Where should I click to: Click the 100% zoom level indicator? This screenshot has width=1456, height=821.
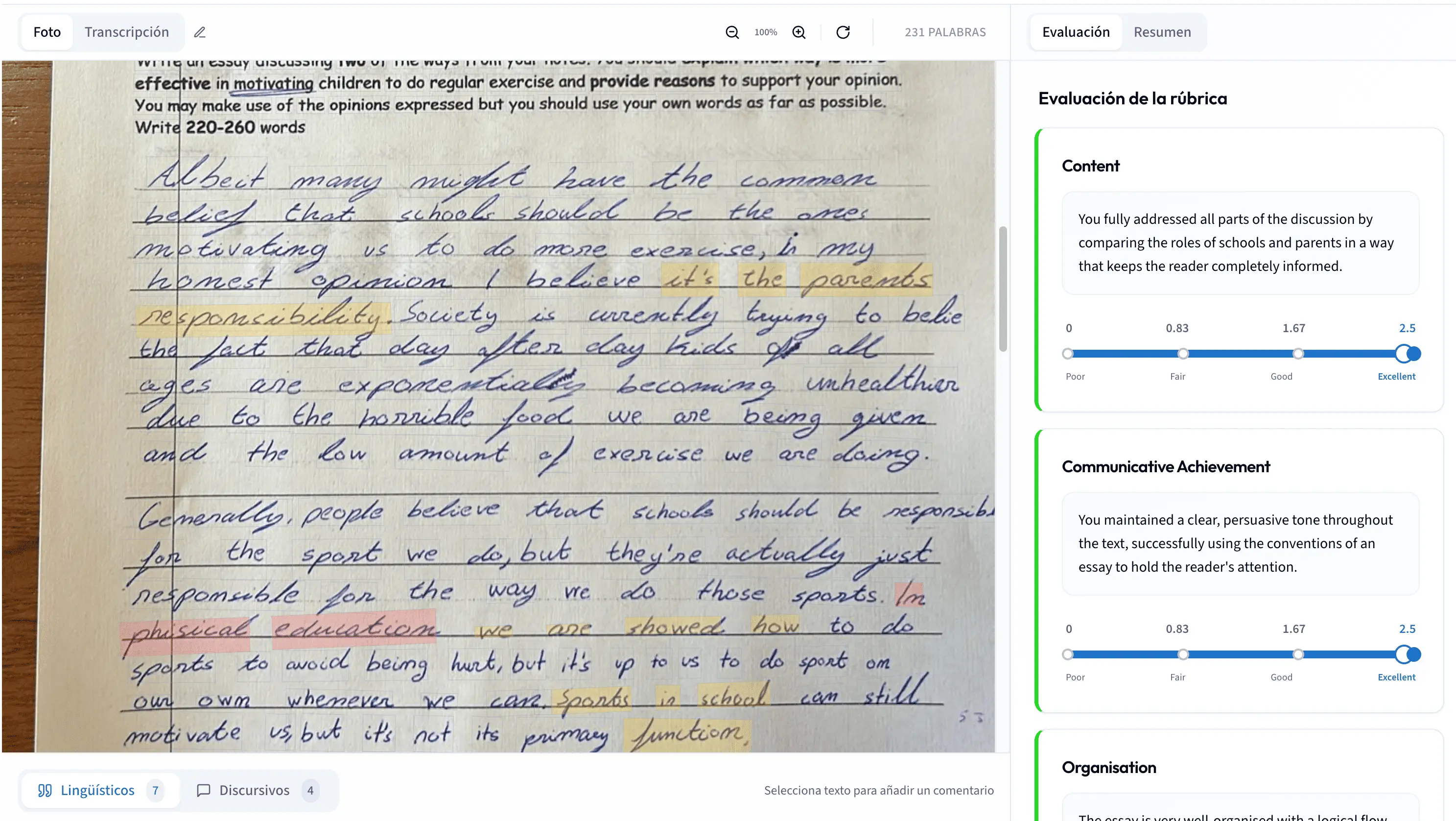[765, 32]
